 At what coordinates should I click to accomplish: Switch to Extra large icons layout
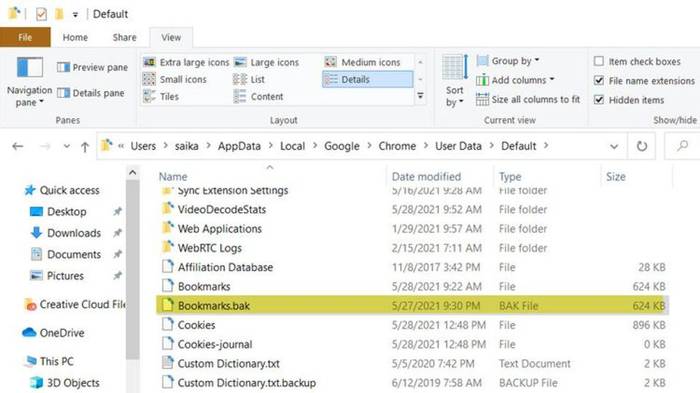[x=186, y=63]
